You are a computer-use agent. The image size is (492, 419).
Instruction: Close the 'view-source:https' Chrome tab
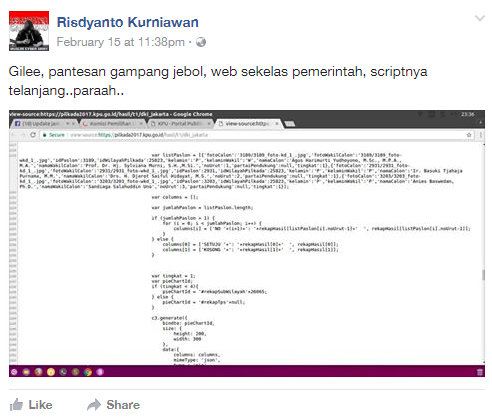[277, 124]
